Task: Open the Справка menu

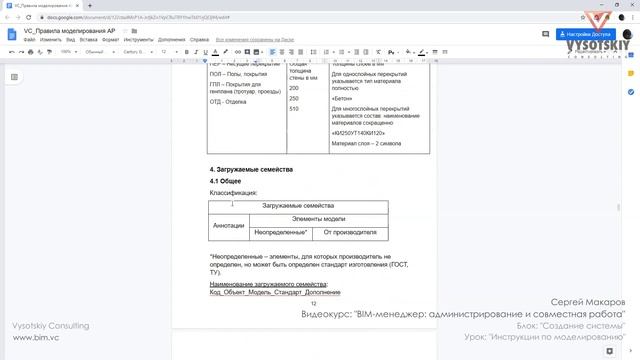Action: tap(200, 40)
